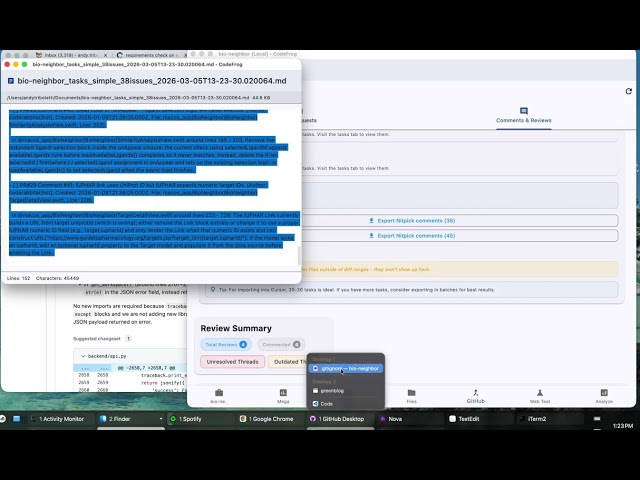Select the Total Reviews chip
This screenshot has height=480, width=640.
[x=226, y=344]
